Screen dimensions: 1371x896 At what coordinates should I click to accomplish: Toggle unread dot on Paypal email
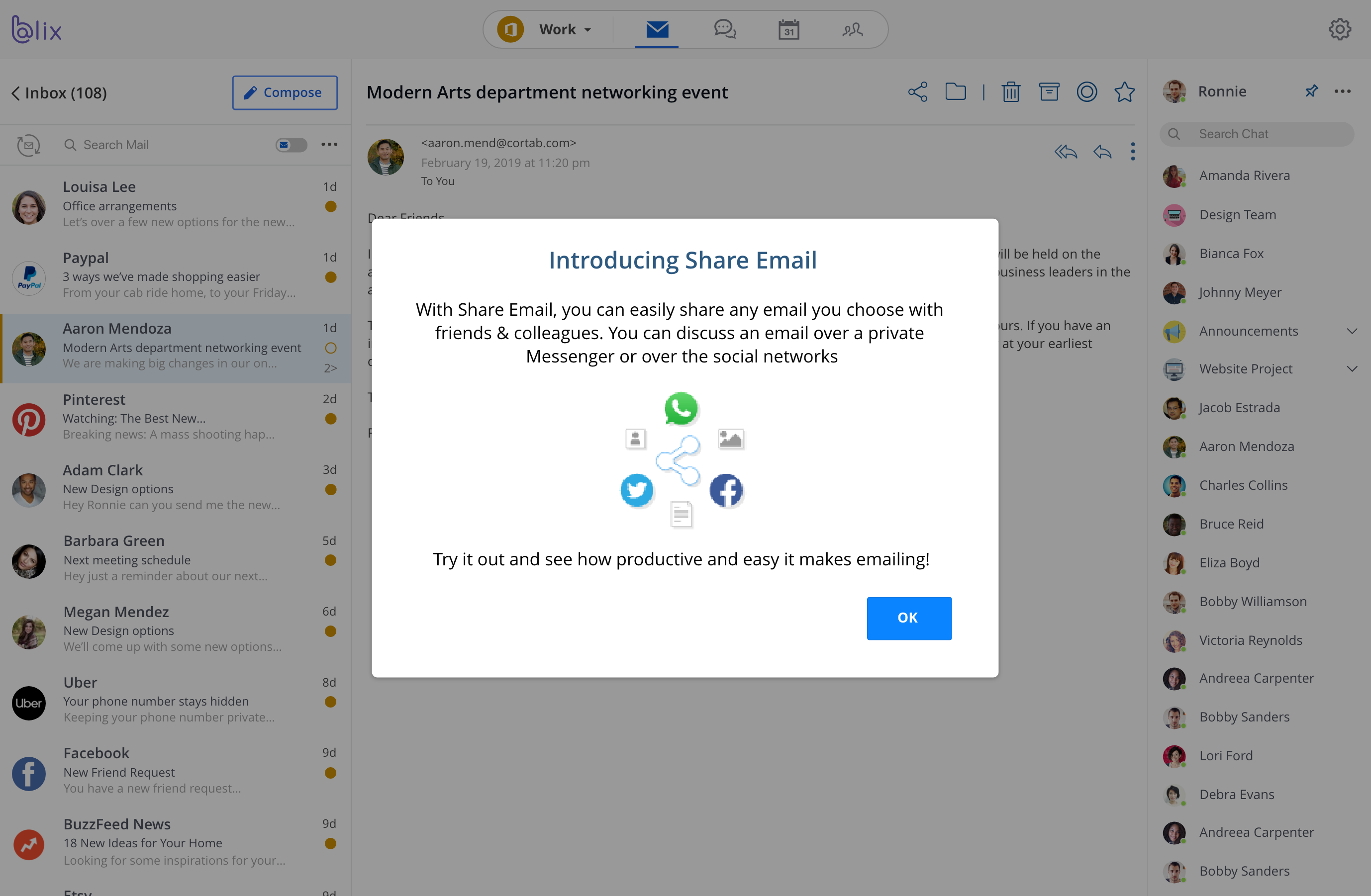click(x=331, y=277)
